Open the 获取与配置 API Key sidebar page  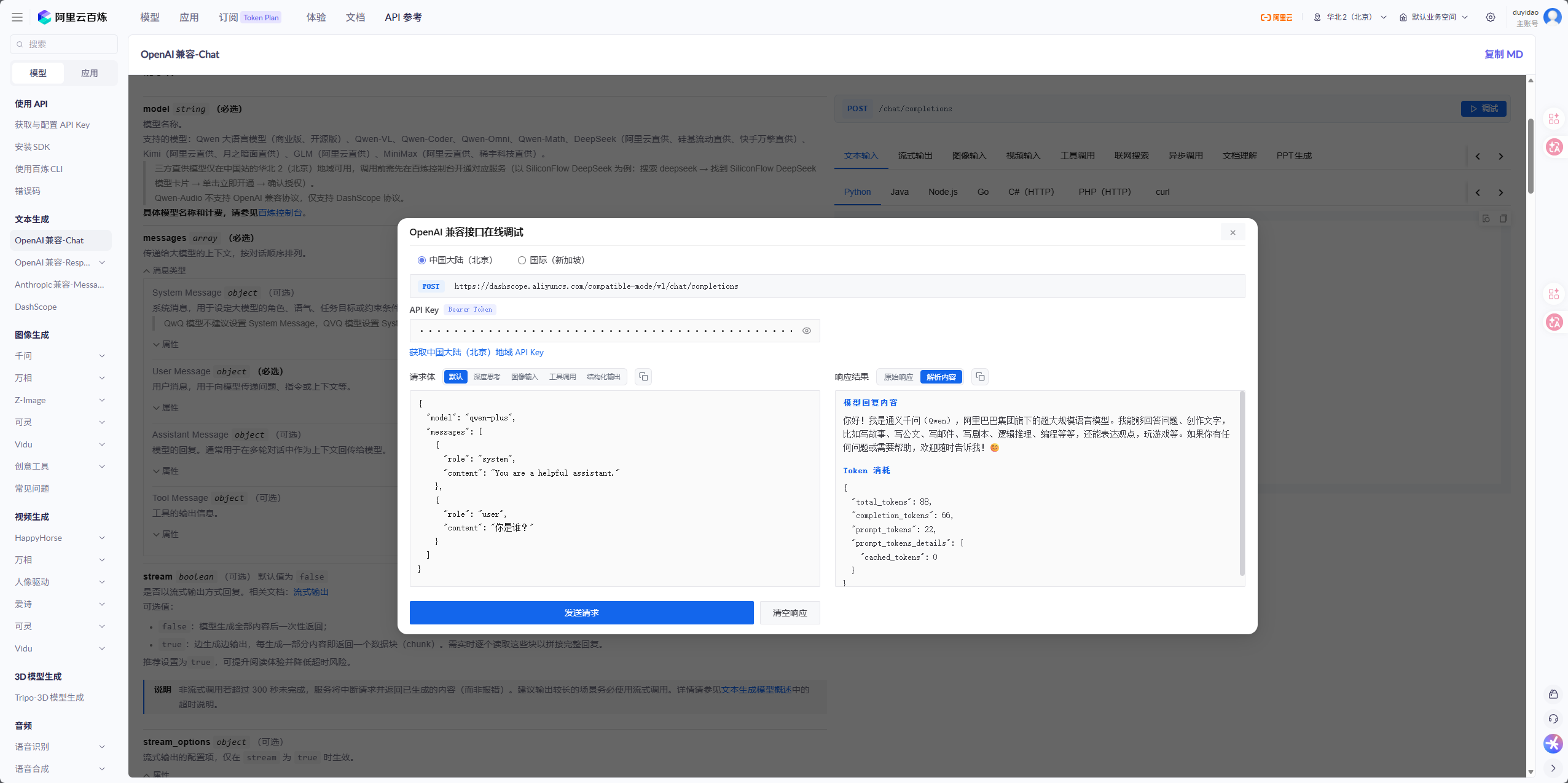[52, 125]
